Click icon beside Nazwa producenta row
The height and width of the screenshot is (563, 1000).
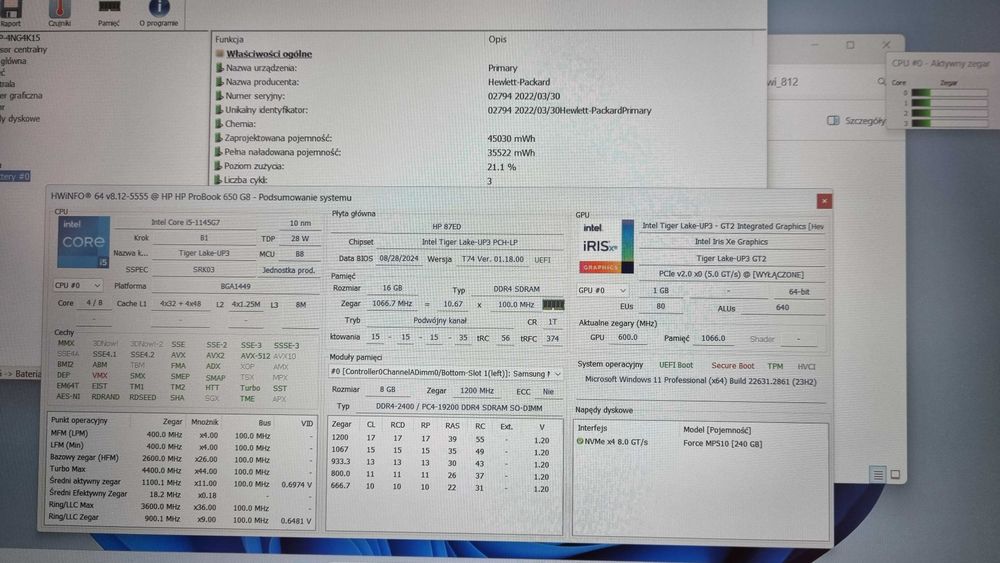(219, 82)
